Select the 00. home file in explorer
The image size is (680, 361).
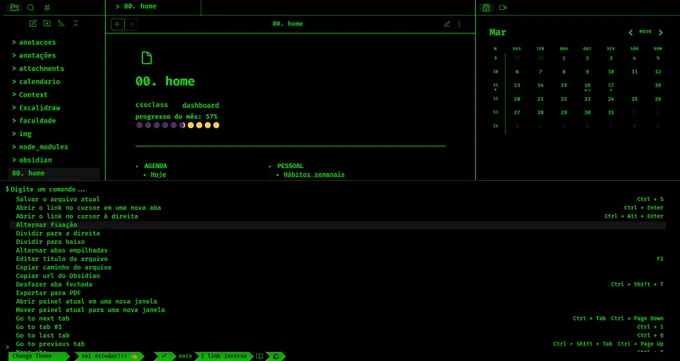54,173
